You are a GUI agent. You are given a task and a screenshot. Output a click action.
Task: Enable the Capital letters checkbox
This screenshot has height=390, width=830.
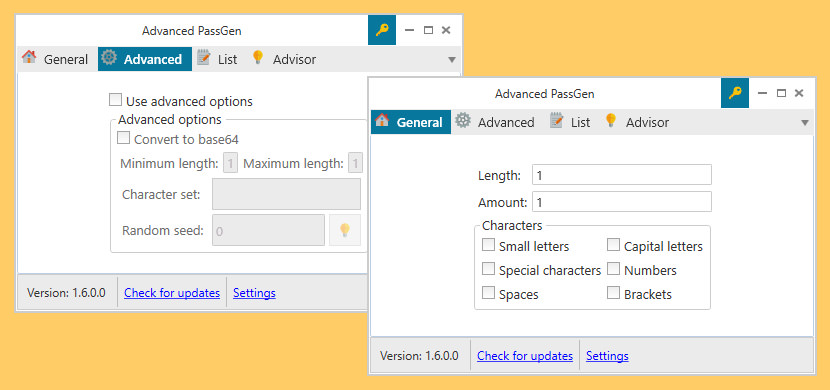pyautogui.click(x=613, y=245)
